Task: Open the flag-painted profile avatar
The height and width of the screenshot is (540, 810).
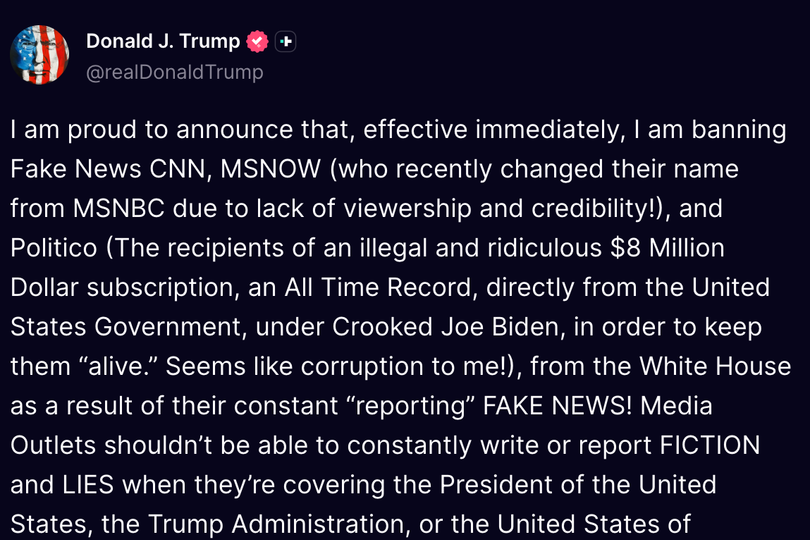Action: (x=39, y=55)
